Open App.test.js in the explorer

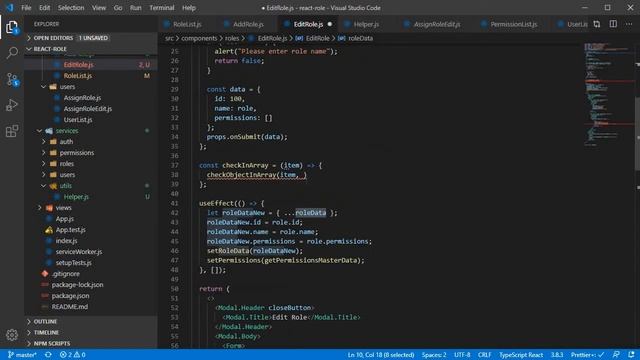pyautogui.click(x=71, y=230)
